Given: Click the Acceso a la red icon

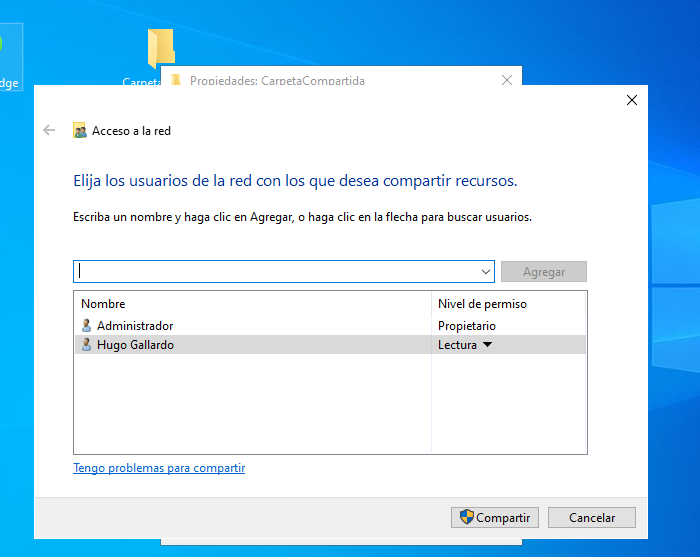Looking at the screenshot, I should tap(79, 131).
